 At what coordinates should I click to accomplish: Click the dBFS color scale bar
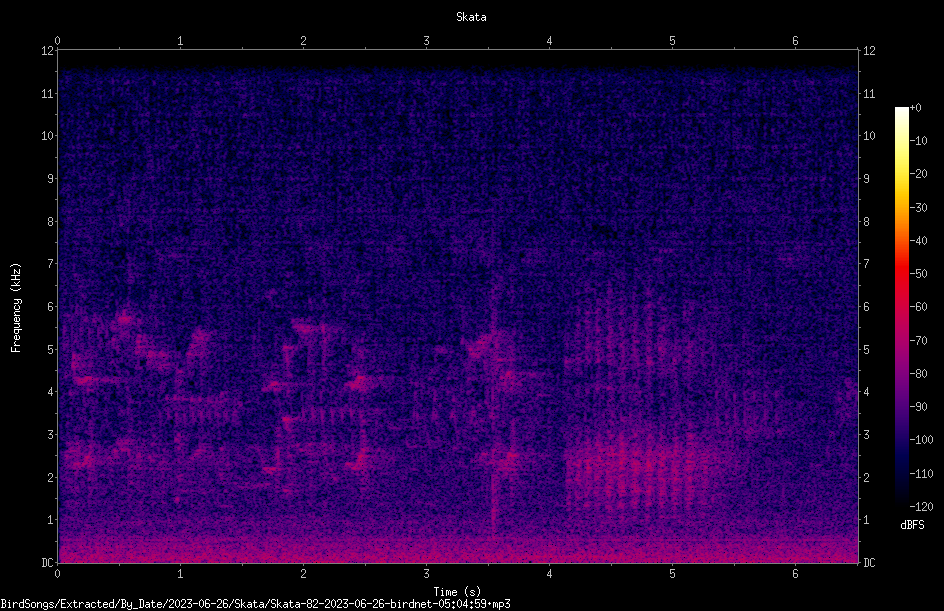pos(901,306)
